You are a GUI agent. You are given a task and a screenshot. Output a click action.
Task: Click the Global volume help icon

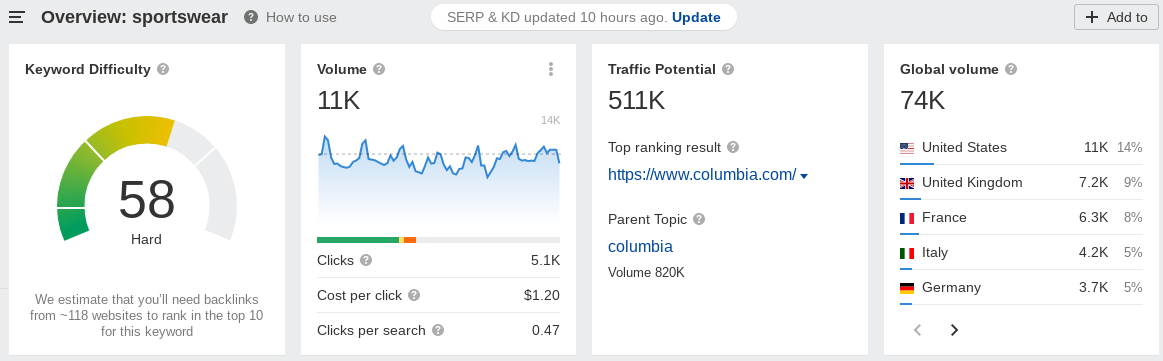[x=1011, y=69]
